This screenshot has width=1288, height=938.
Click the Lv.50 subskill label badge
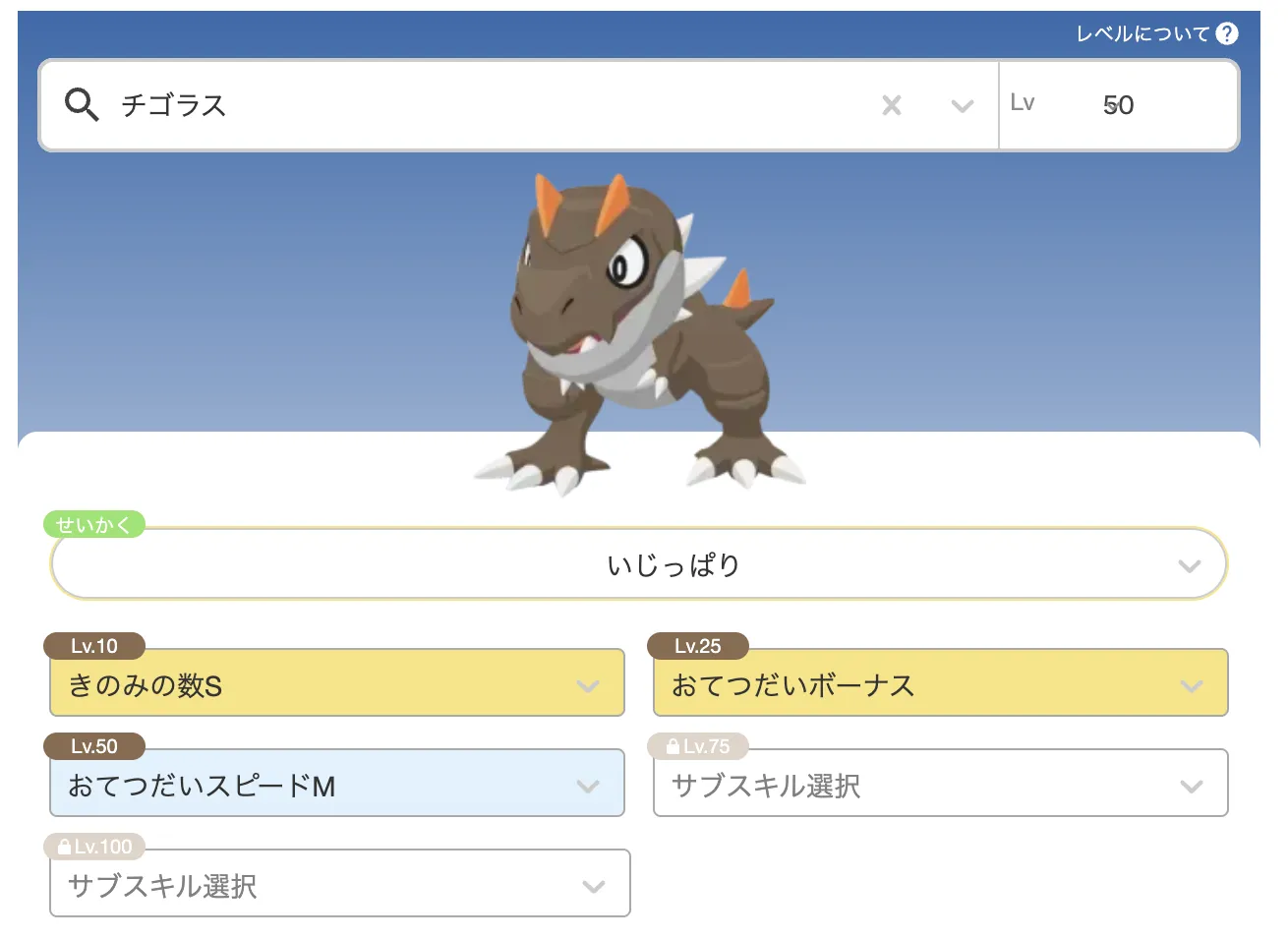click(94, 746)
